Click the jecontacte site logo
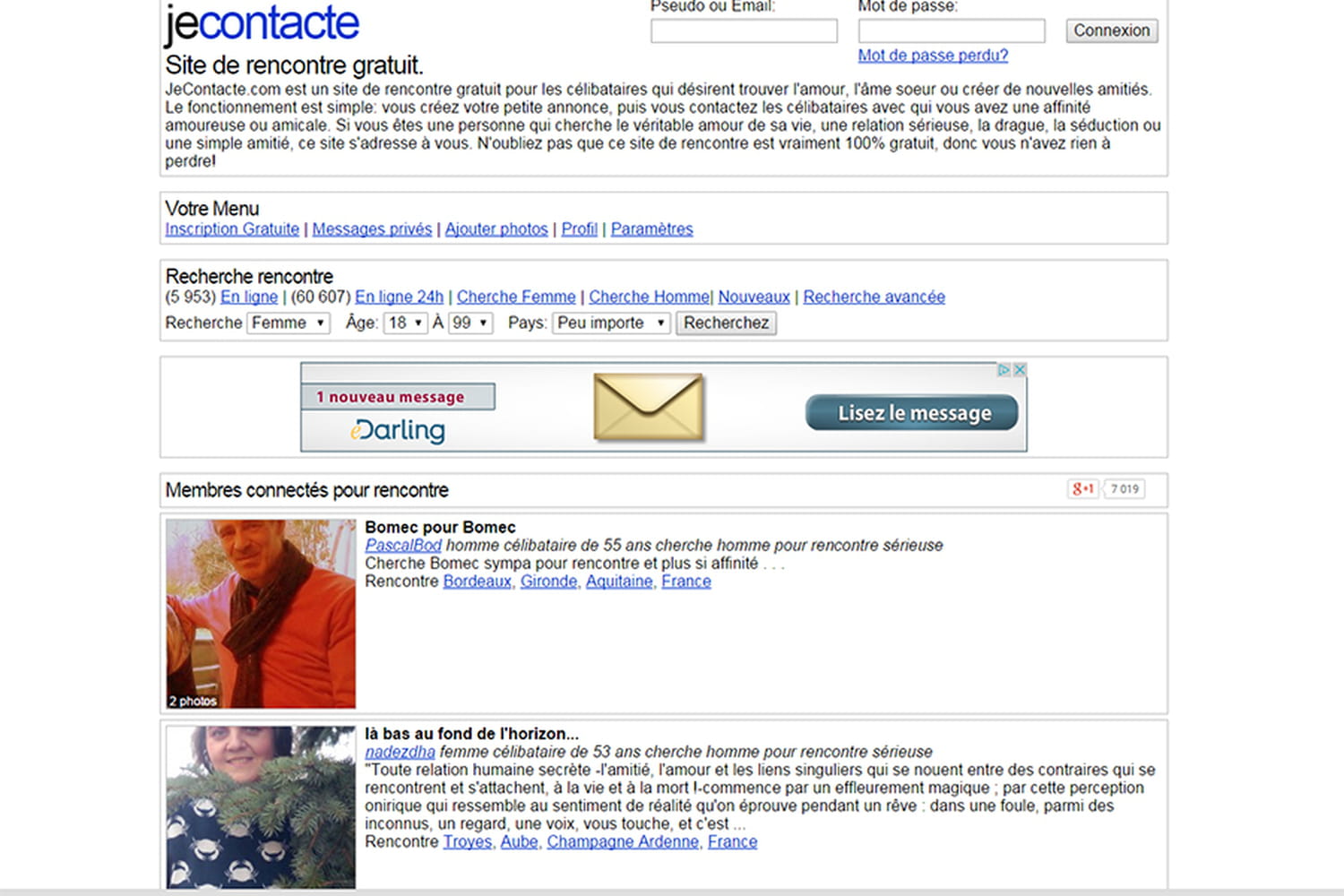 262,23
